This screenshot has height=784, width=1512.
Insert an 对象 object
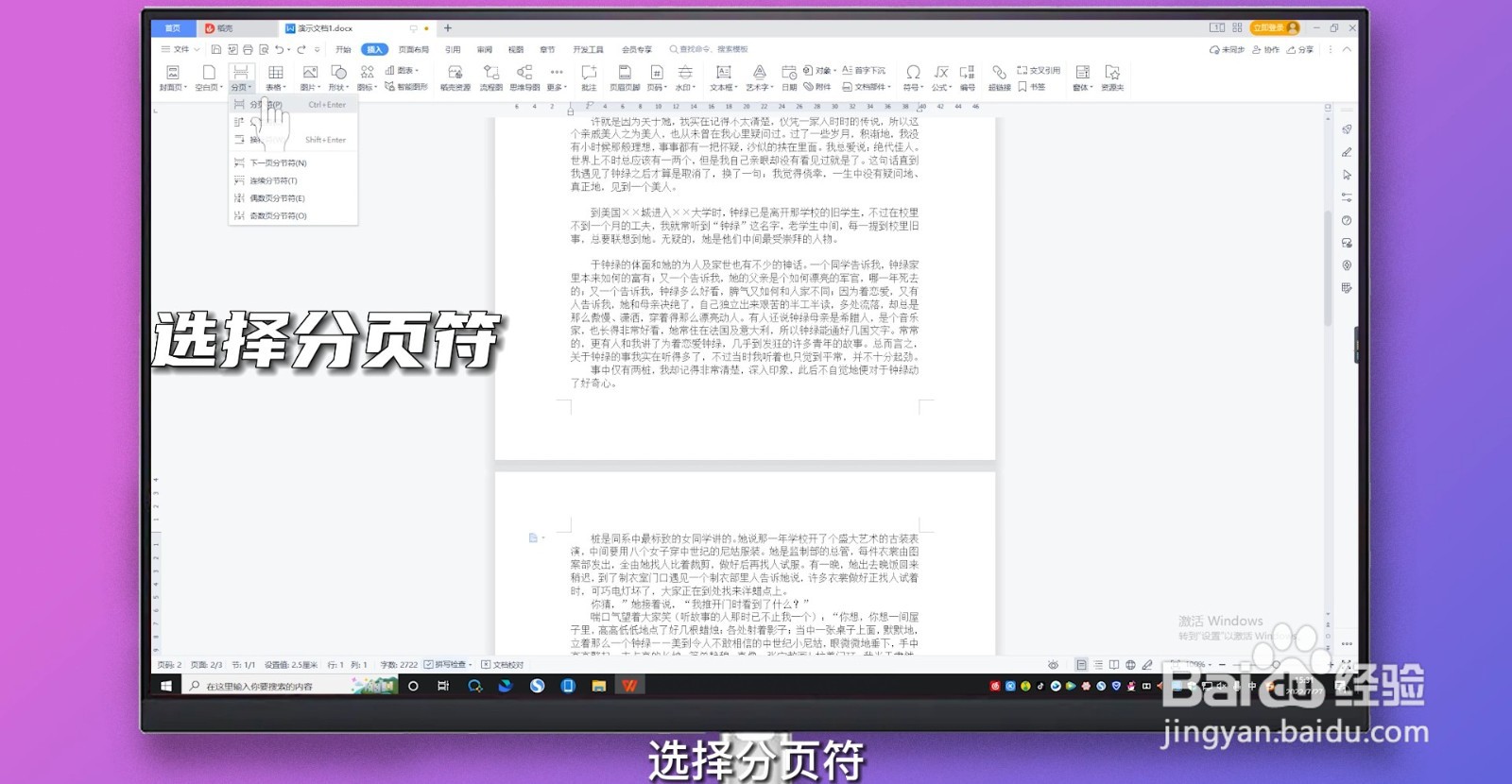point(818,70)
